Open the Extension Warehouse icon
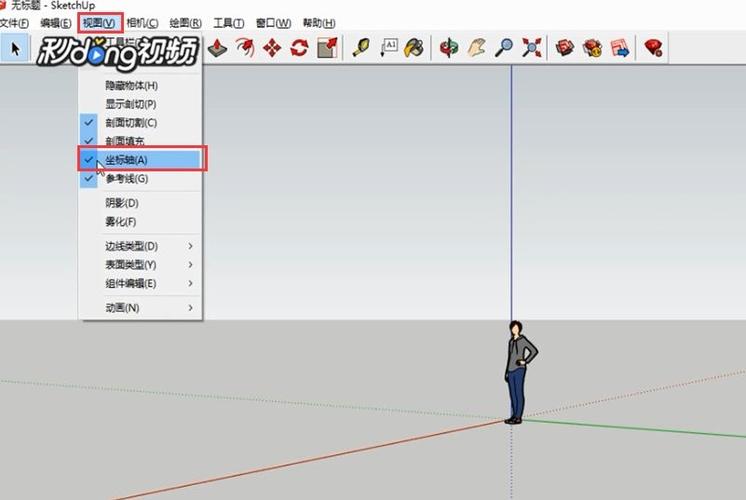 coord(592,48)
